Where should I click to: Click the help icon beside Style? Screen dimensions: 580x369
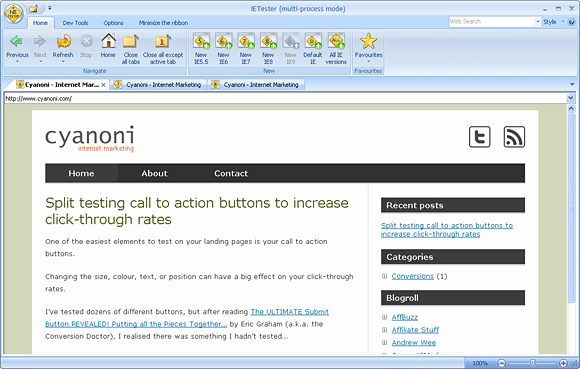click(x=572, y=22)
